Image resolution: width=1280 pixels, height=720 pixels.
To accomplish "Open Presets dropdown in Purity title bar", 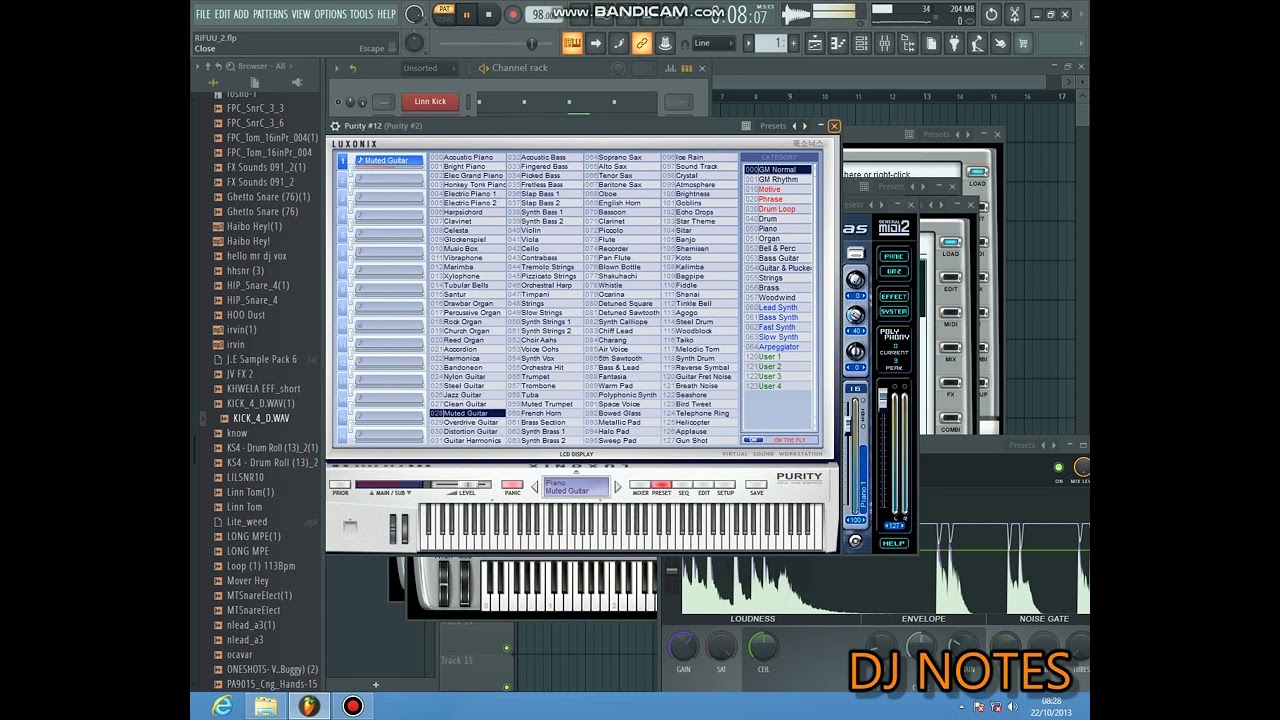I will [773, 126].
